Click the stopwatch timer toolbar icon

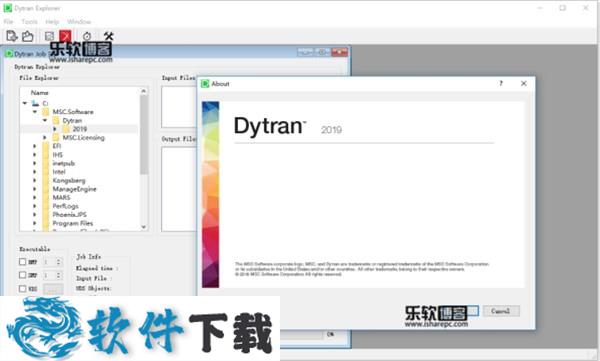[87, 36]
